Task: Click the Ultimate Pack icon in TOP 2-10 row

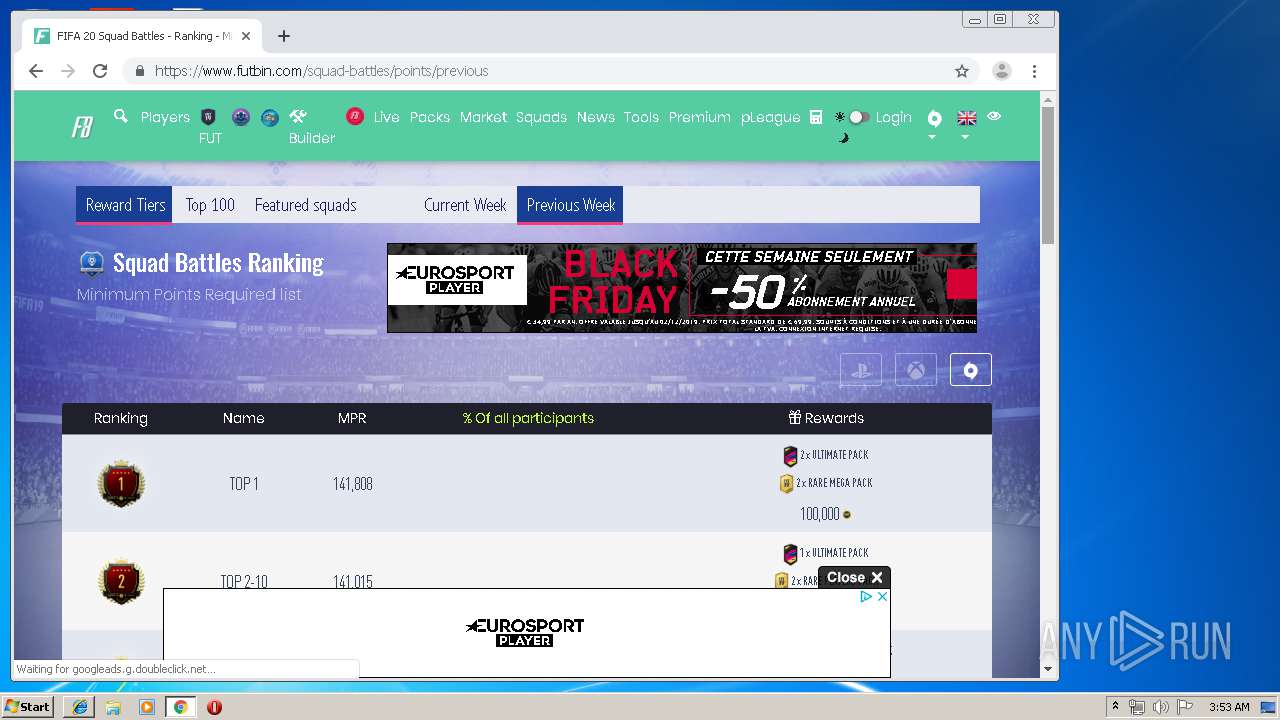Action: tap(790, 554)
